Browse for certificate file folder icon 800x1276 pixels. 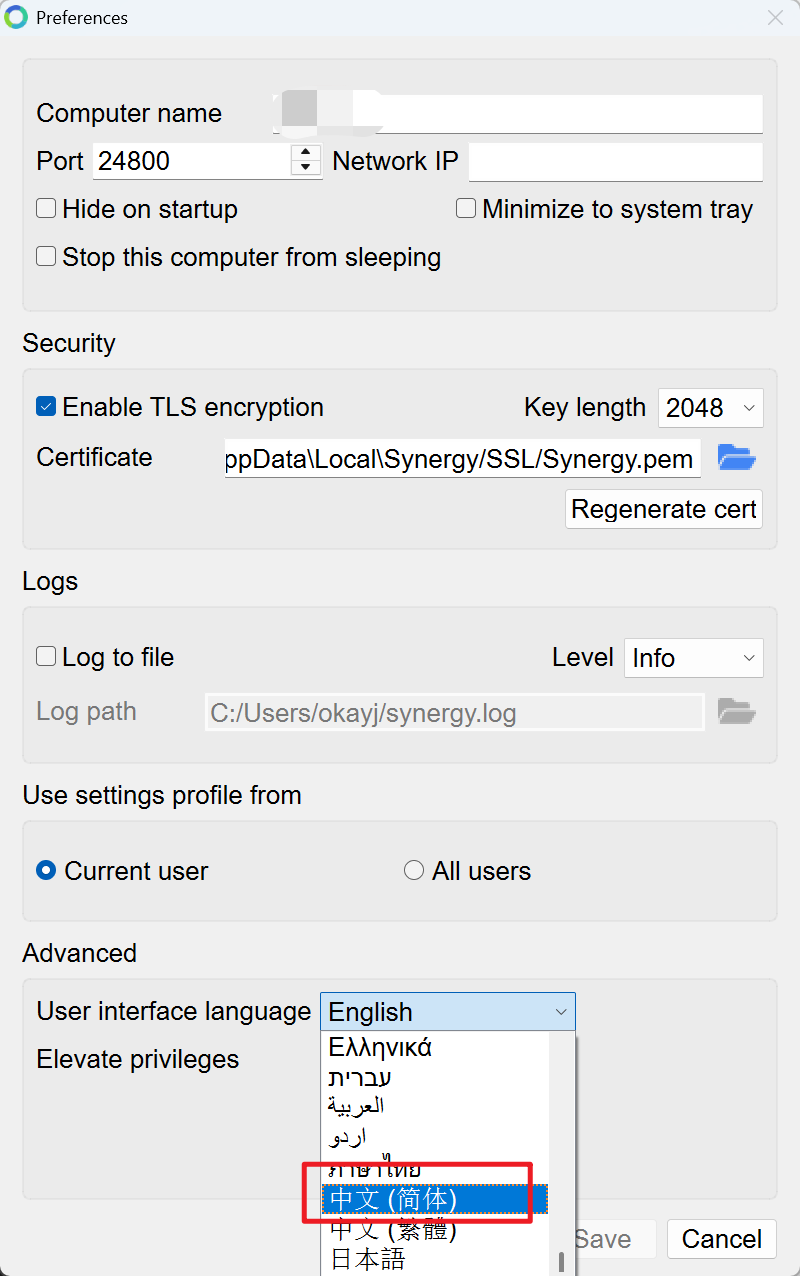(737, 459)
